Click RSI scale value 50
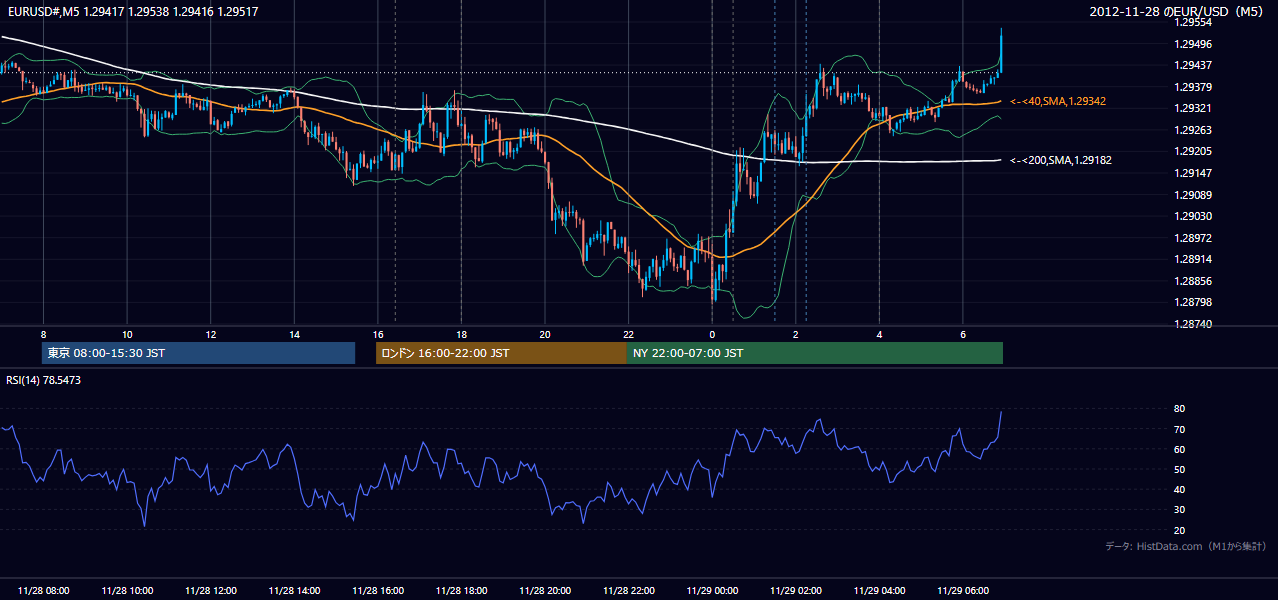 coord(1179,469)
